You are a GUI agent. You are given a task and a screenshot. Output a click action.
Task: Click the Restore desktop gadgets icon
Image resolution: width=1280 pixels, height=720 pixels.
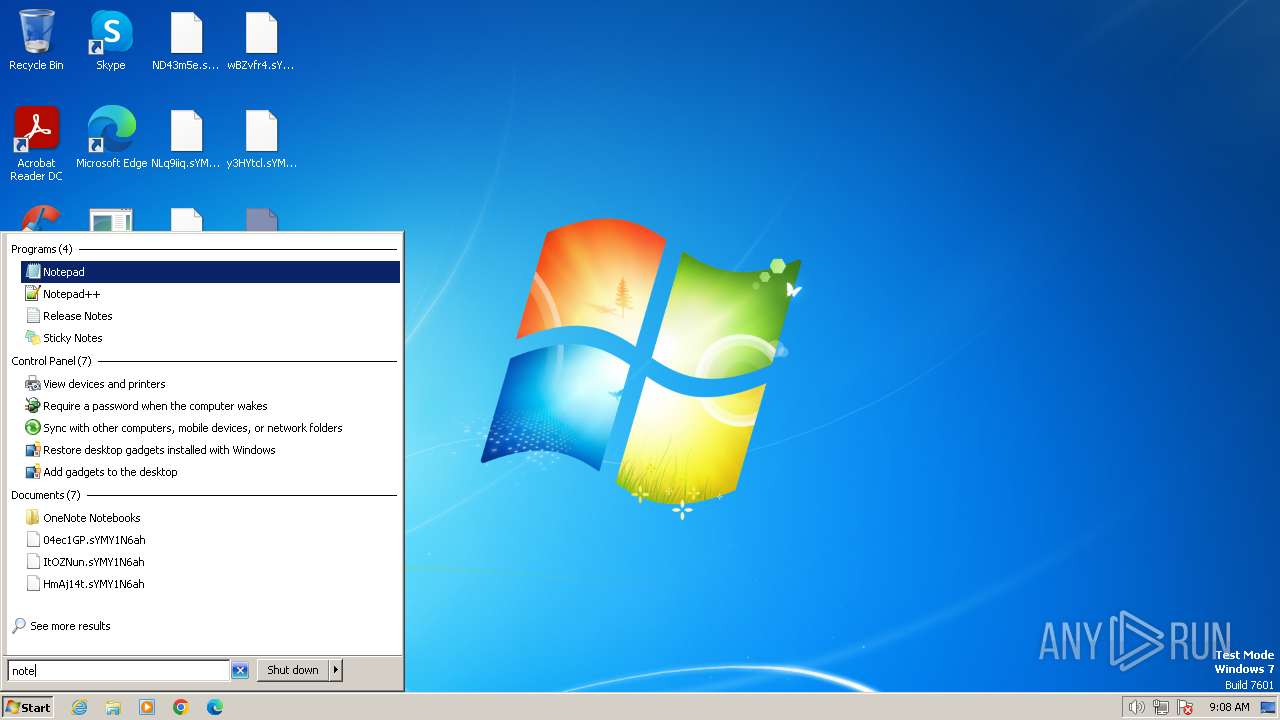tap(33, 450)
